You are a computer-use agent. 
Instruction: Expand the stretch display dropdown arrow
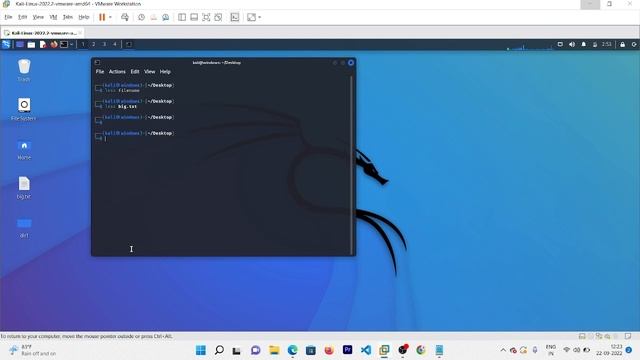(260, 17)
